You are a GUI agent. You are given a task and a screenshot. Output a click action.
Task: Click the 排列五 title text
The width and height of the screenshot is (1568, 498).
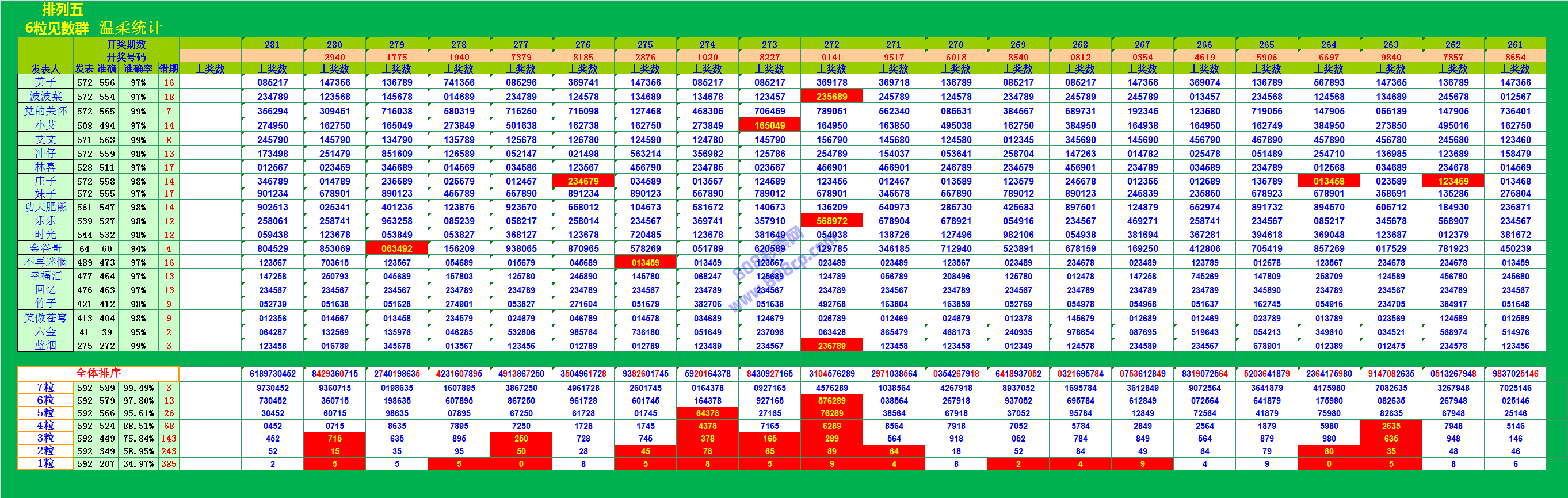pos(63,10)
